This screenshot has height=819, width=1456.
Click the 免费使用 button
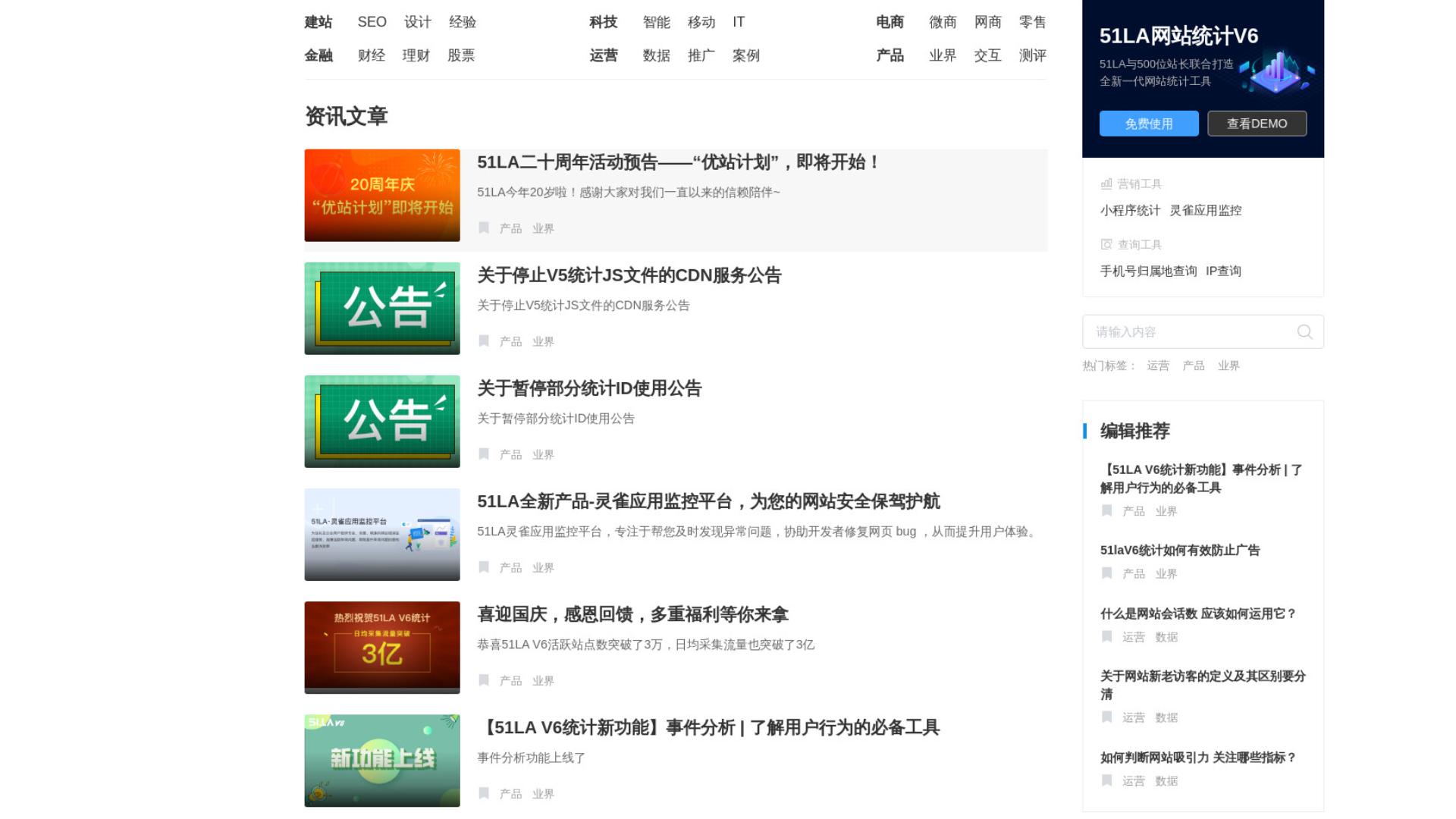1149,124
